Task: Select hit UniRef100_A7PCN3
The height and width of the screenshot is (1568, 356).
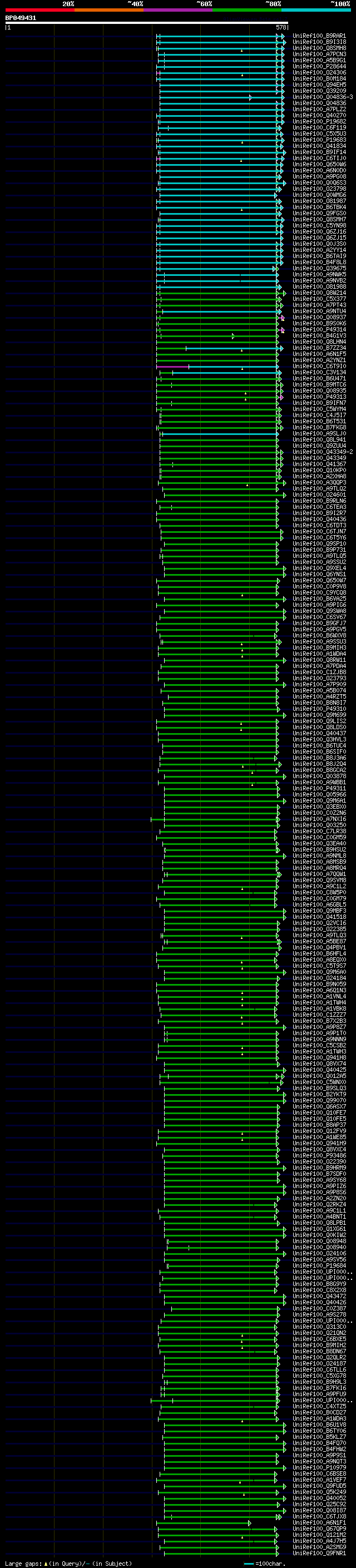Action: [319, 54]
